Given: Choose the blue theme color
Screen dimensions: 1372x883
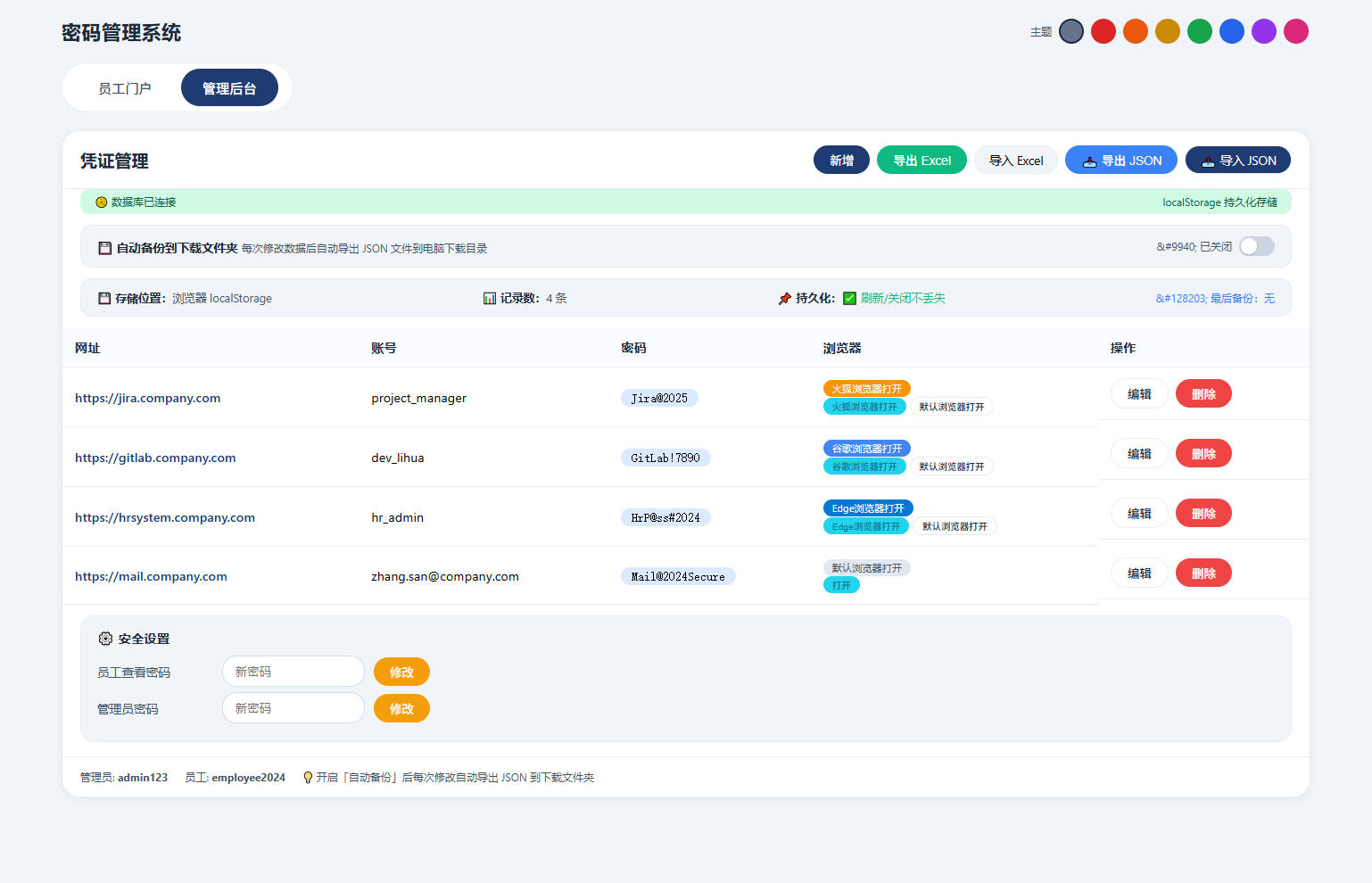Looking at the screenshot, I should click(1232, 31).
